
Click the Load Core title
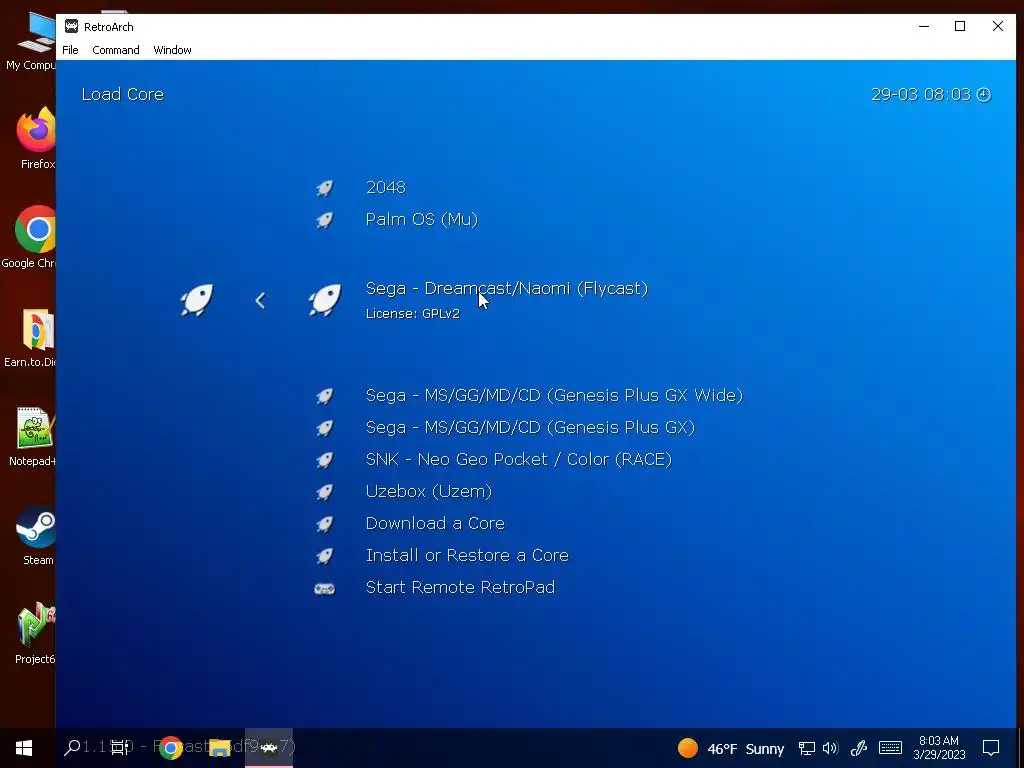coord(123,95)
